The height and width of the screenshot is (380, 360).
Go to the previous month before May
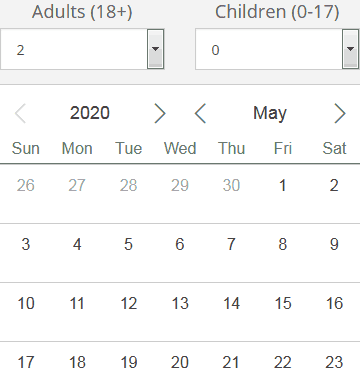tap(200, 113)
